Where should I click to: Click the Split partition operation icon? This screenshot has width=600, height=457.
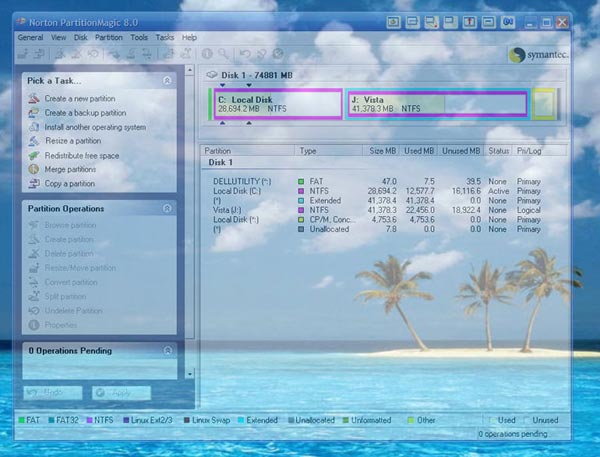click(34, 296)
